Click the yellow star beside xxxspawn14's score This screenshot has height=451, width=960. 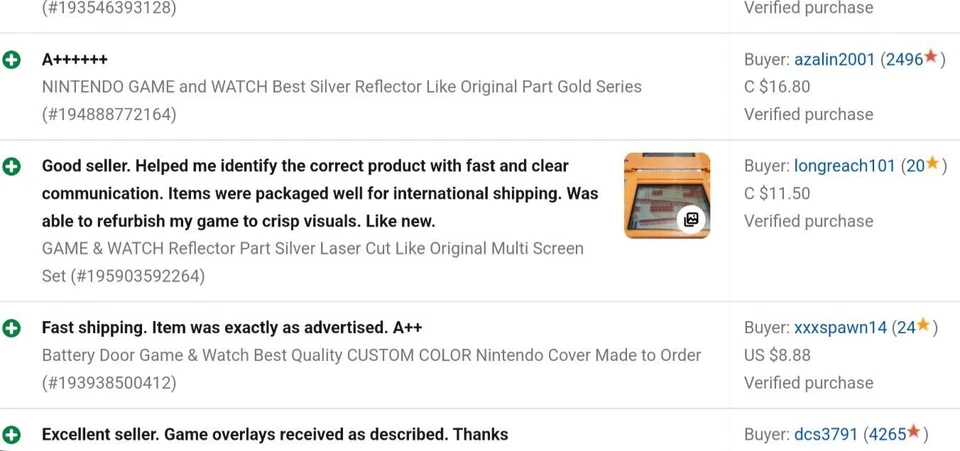(x=923, y=325)
